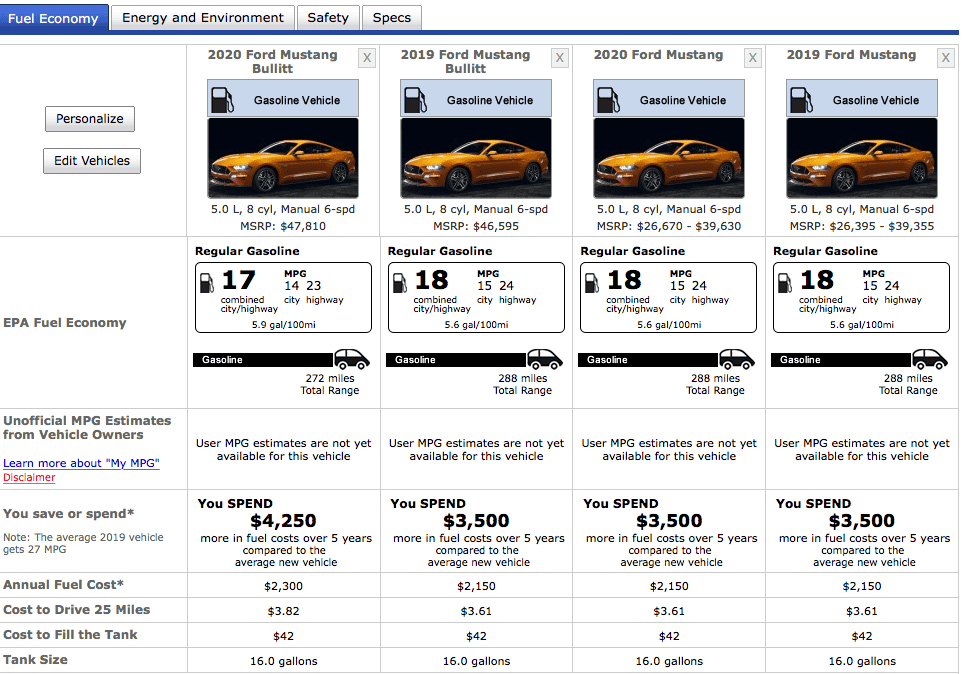
Task: Click $3.82 cost to drive 25 miles
Action: [283, 611]
